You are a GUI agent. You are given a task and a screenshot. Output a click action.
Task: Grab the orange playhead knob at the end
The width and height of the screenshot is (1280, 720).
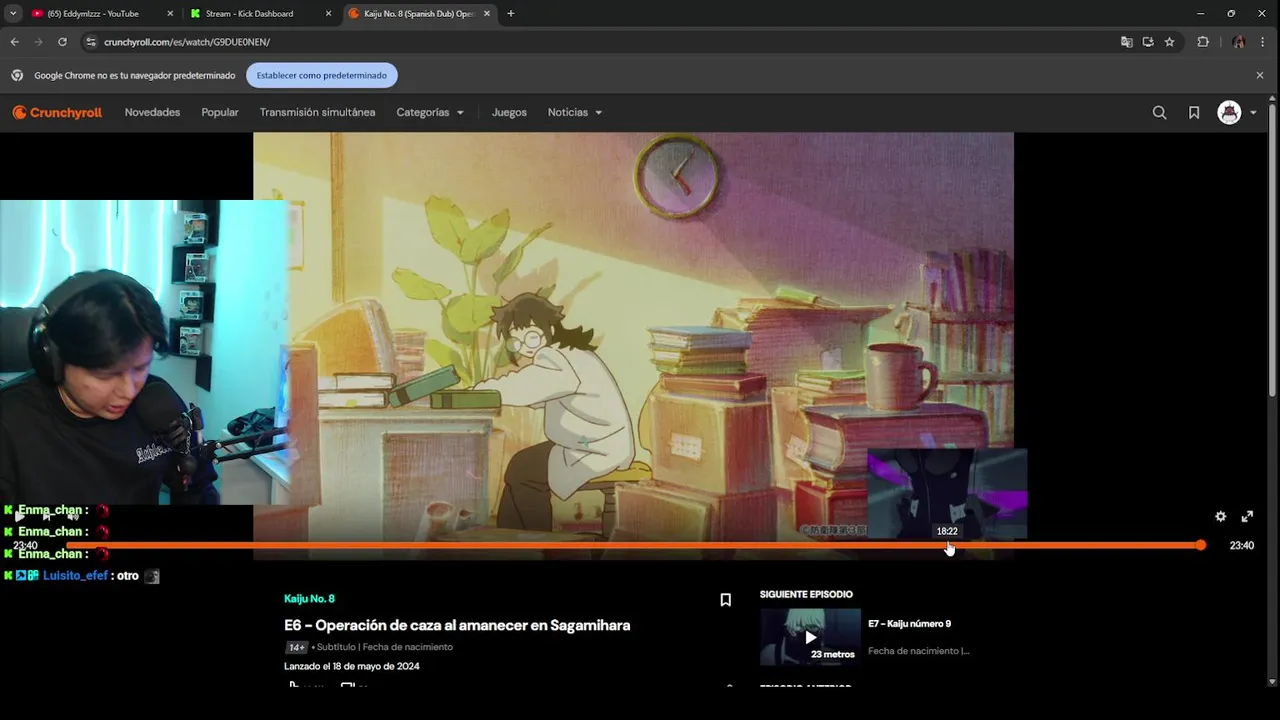[x=1200, y=546]
